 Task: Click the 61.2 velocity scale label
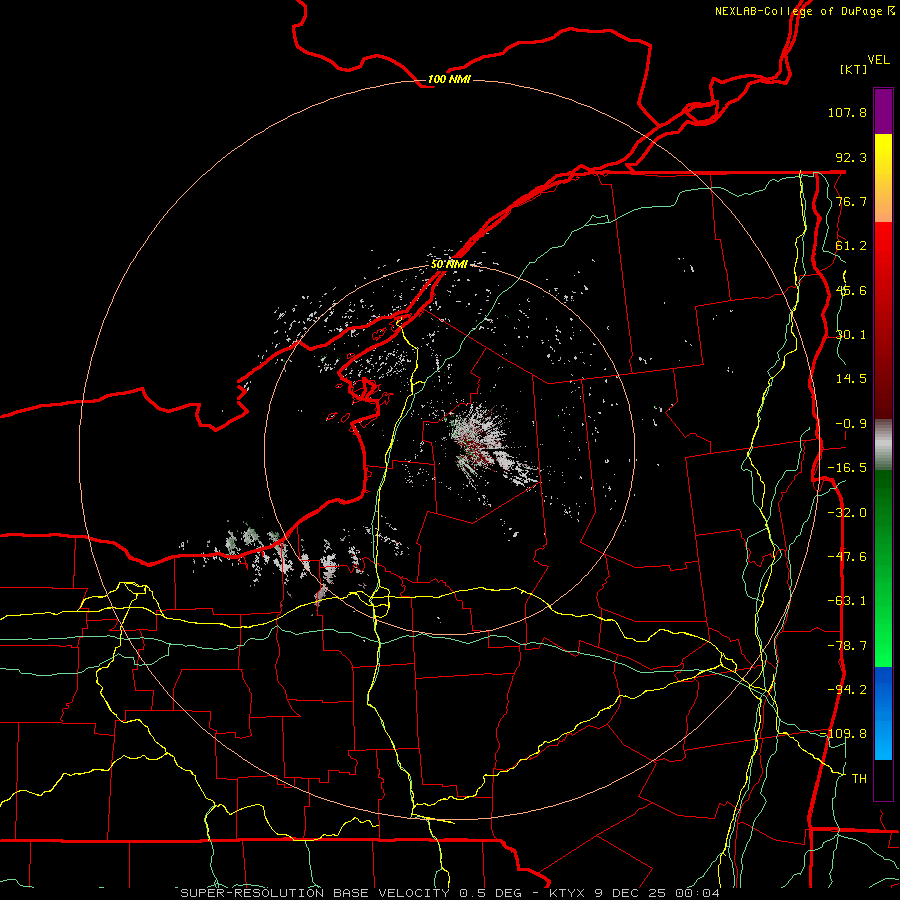coord(851,246)
